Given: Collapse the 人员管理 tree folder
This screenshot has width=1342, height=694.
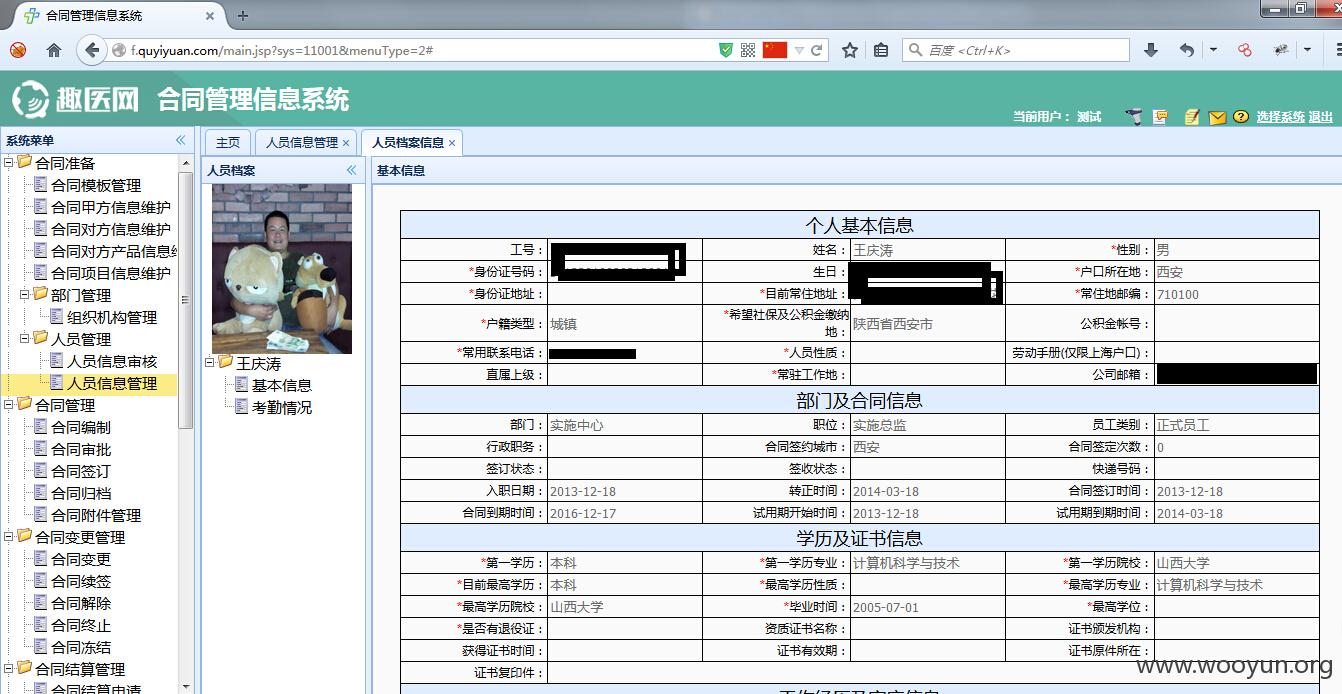Looking at the screenshot, I should 25,338.
